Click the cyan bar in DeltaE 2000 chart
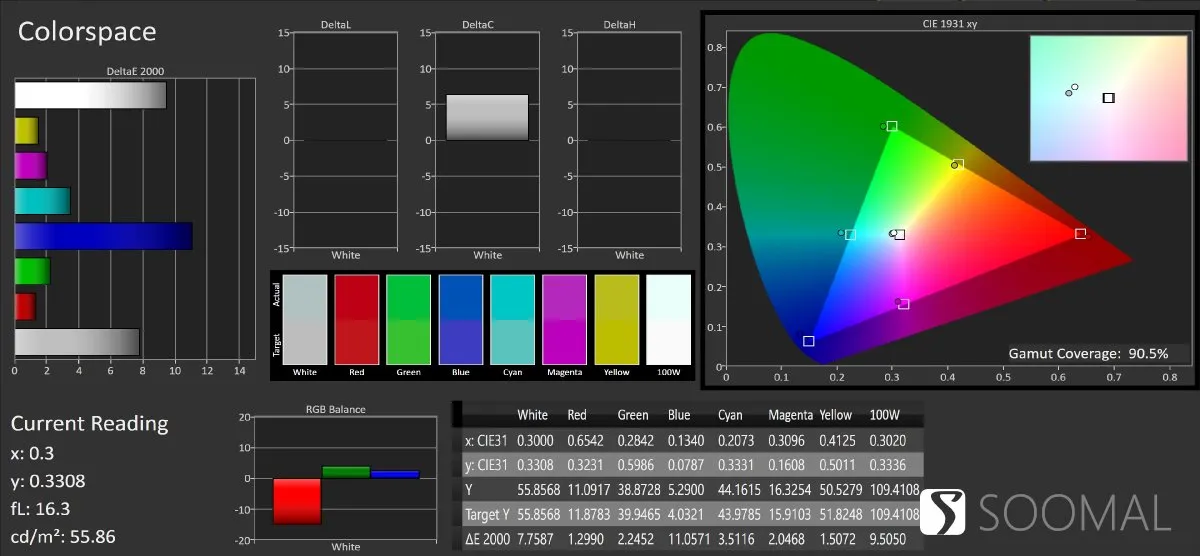This screenshot has width=1200, height=556. click(42, 201)
